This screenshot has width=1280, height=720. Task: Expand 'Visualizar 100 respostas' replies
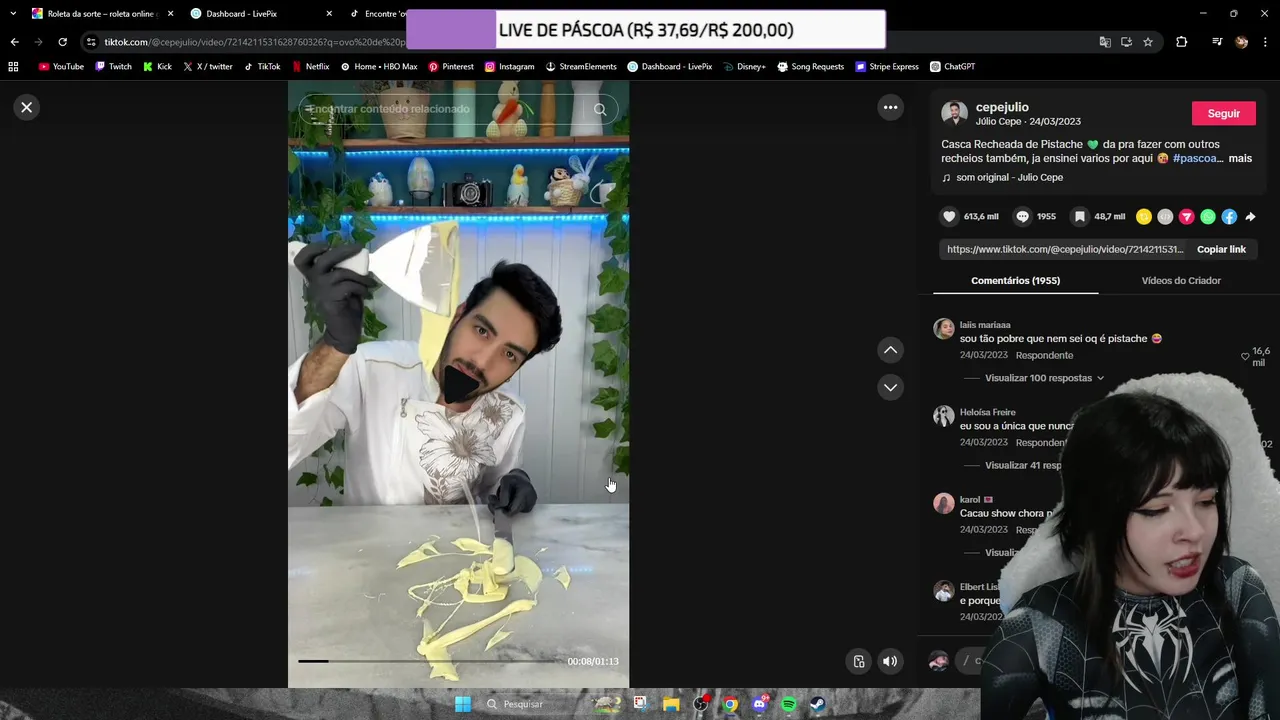1044,378
